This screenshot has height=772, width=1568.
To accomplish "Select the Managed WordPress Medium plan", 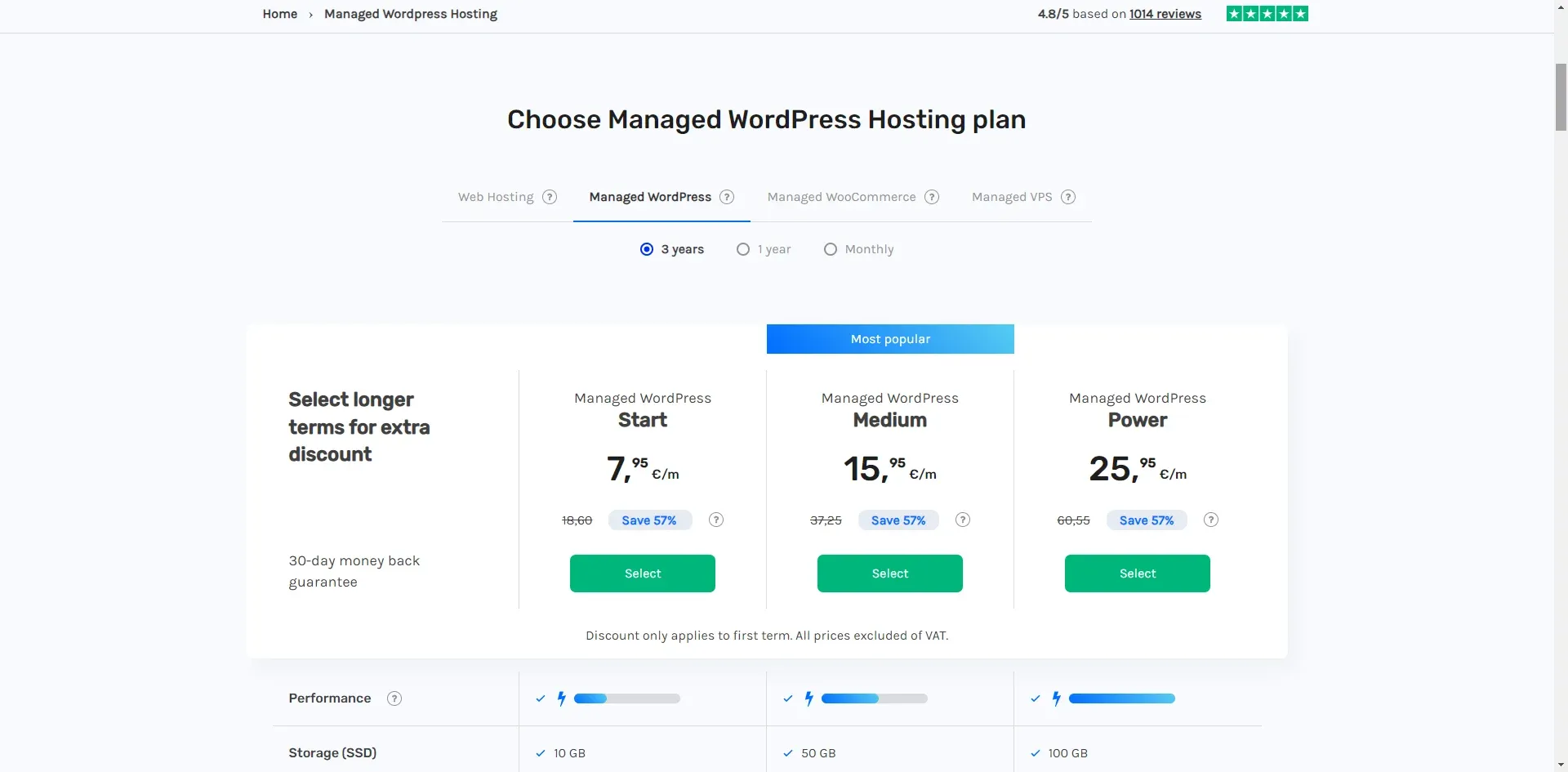I will [x=890, y=573].
